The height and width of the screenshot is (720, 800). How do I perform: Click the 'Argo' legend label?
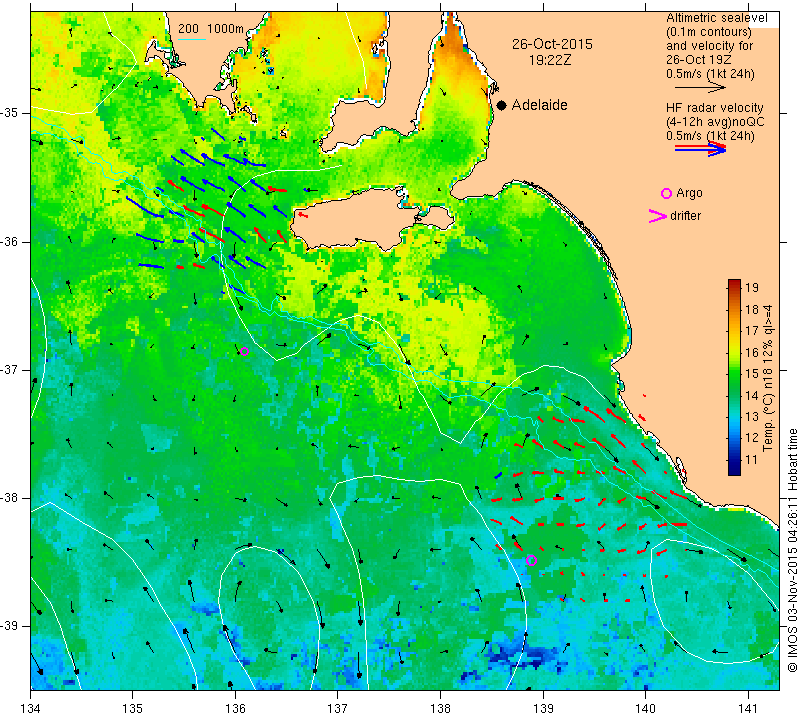click(689, 193)
